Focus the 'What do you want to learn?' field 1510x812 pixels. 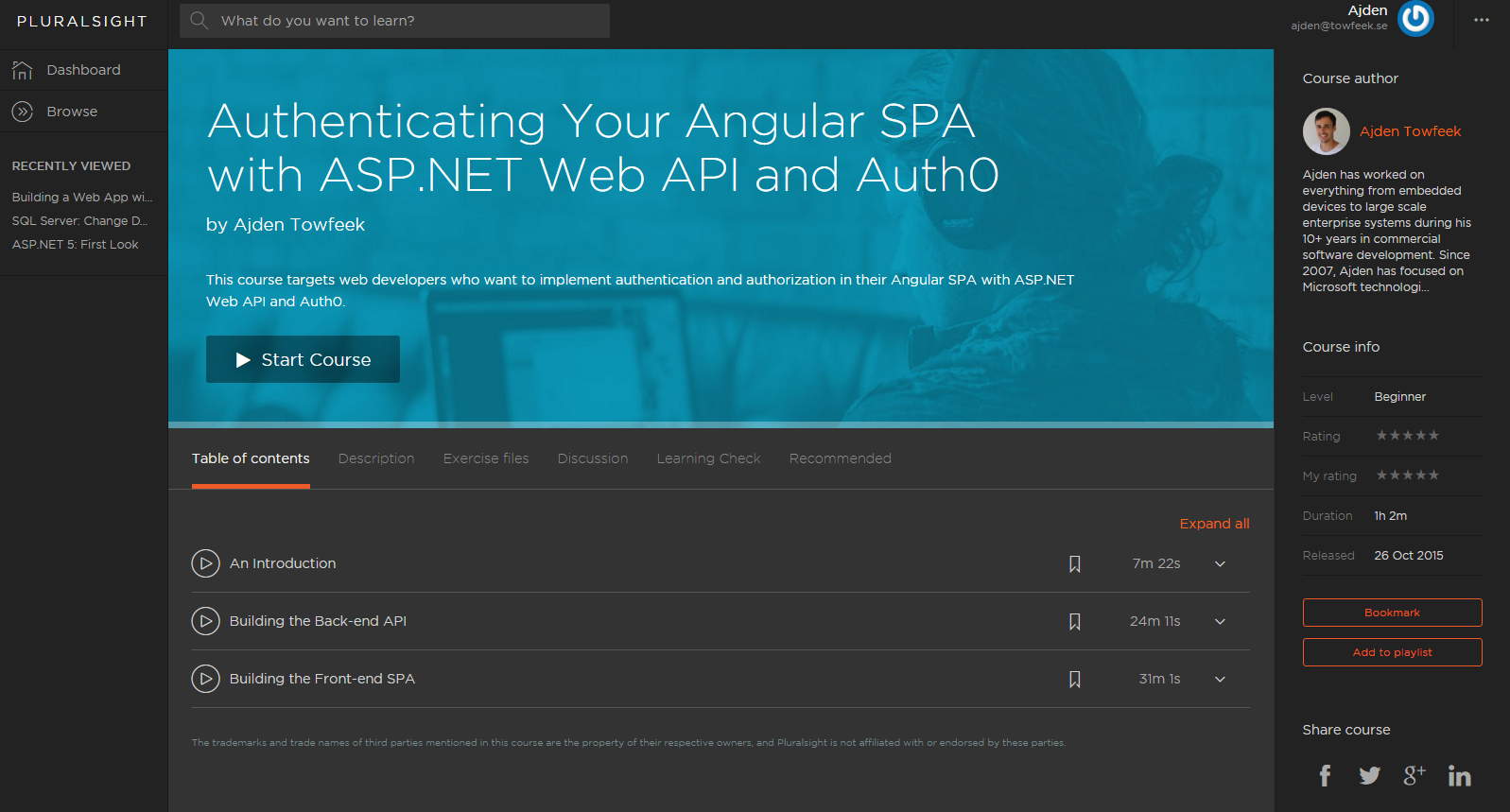(x=394, y=21)
